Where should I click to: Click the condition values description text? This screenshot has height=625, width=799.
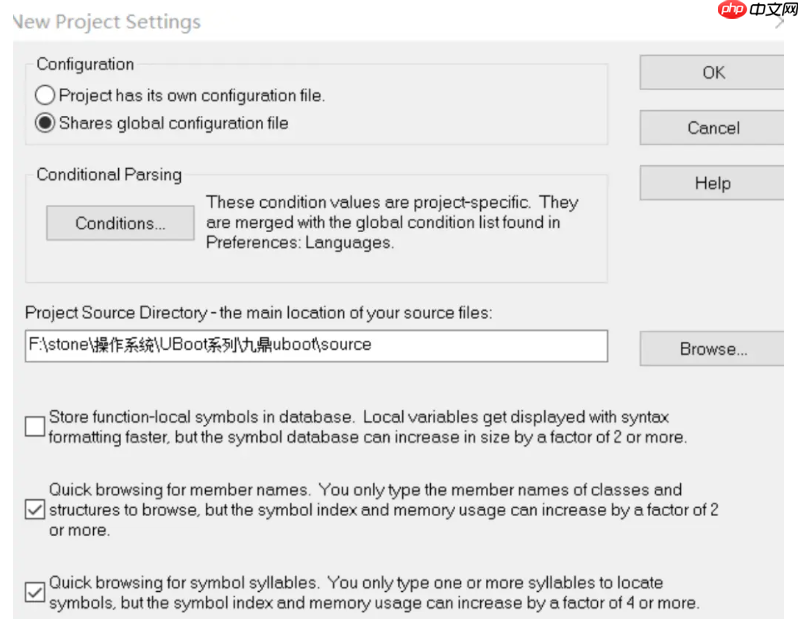[392, 222]
